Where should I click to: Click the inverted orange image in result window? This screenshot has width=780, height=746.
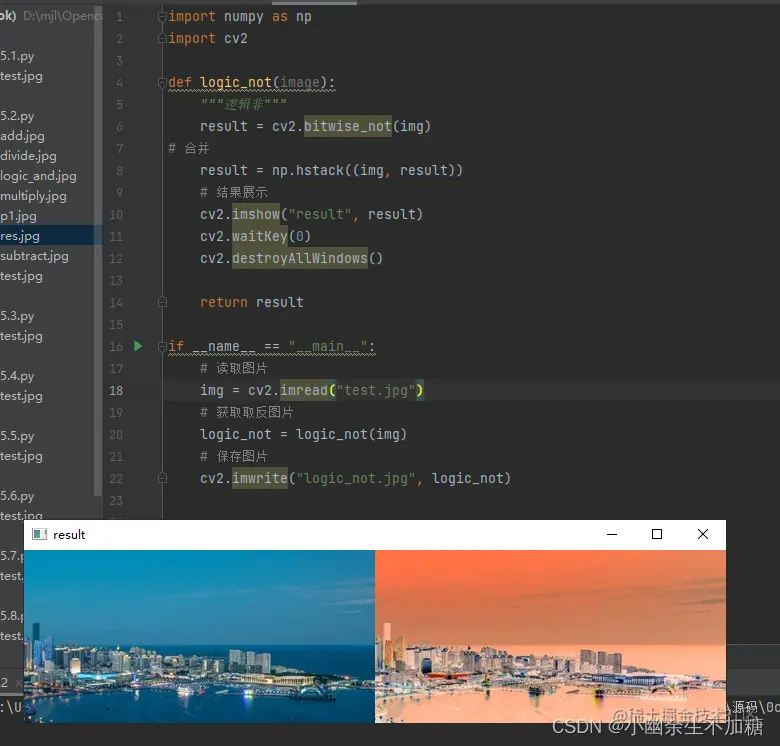pos(550,636)
